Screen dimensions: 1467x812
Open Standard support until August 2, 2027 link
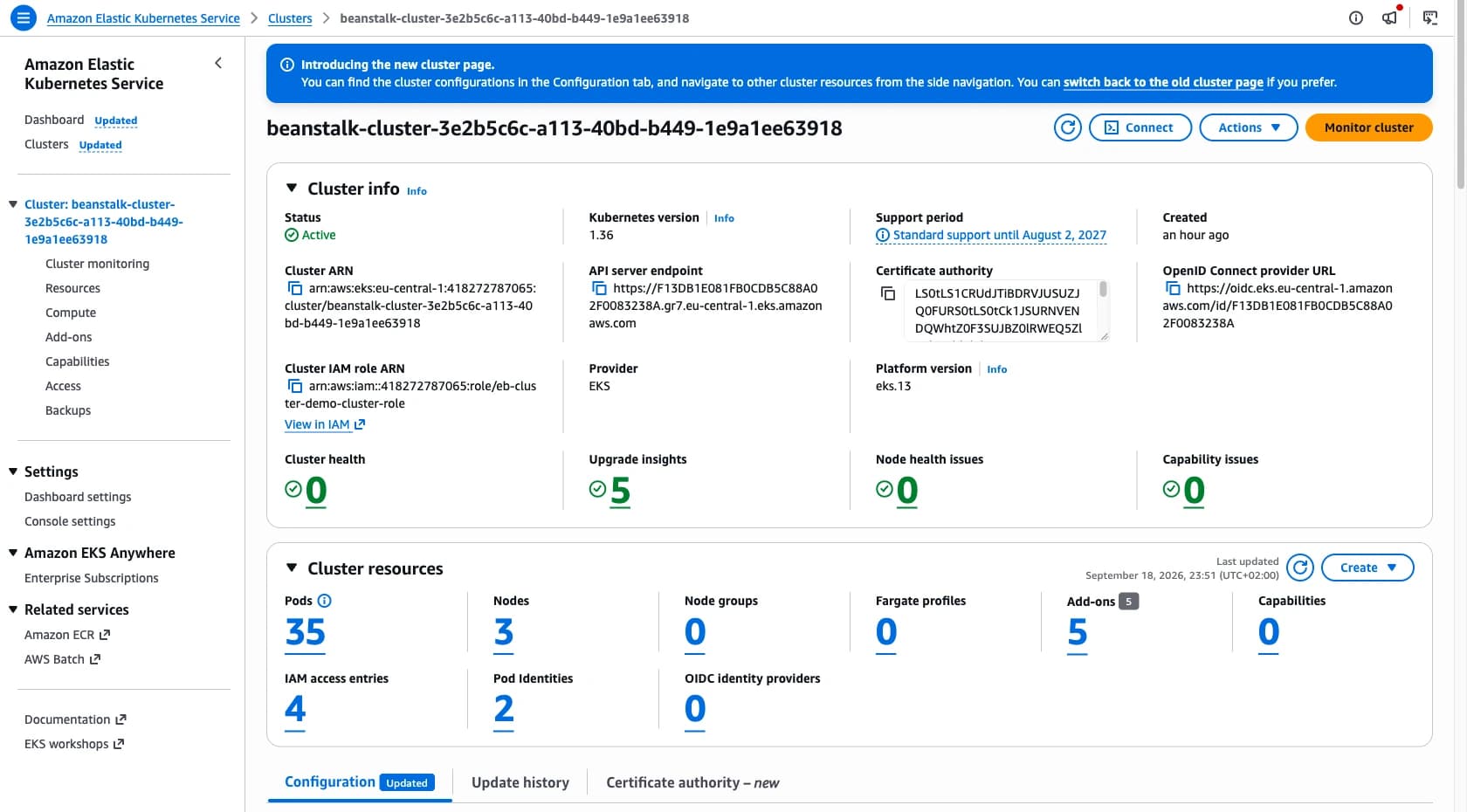(x=991, y=235)
